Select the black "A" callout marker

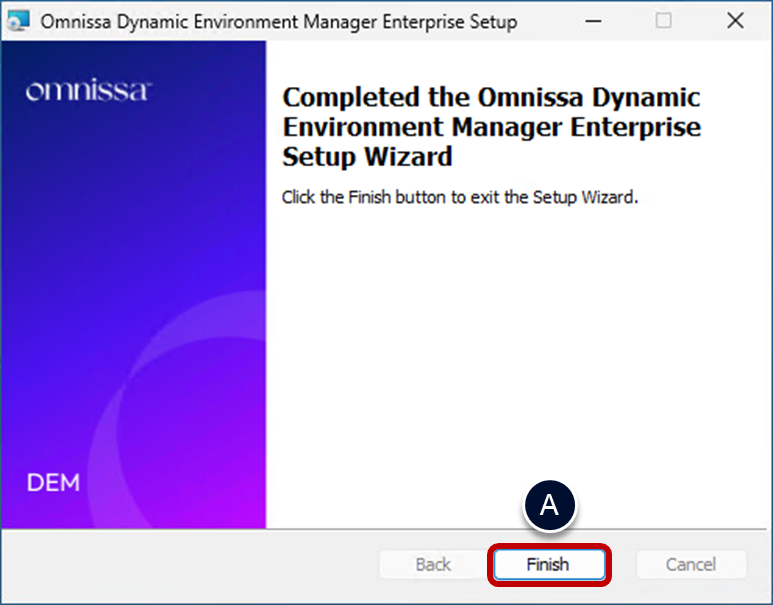pyautogui.click(x=549, y=507)
